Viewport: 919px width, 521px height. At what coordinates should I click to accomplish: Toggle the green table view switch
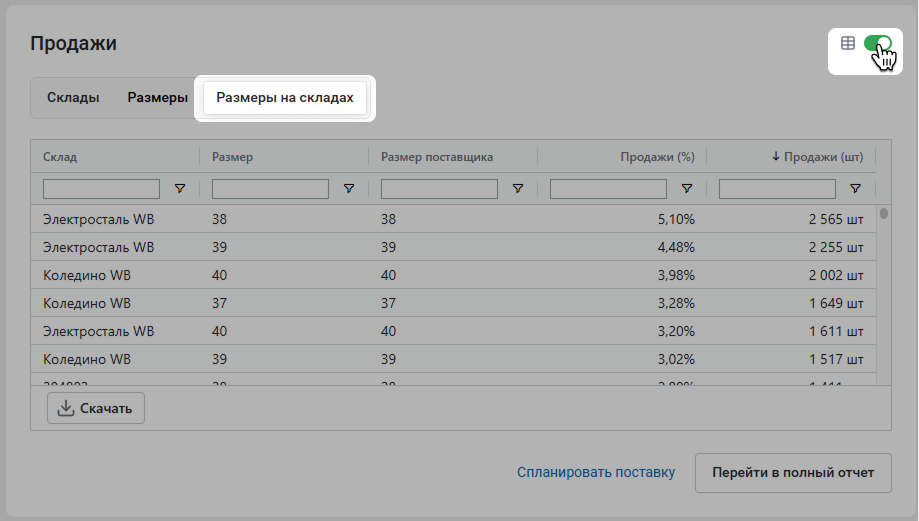[878, 43]
